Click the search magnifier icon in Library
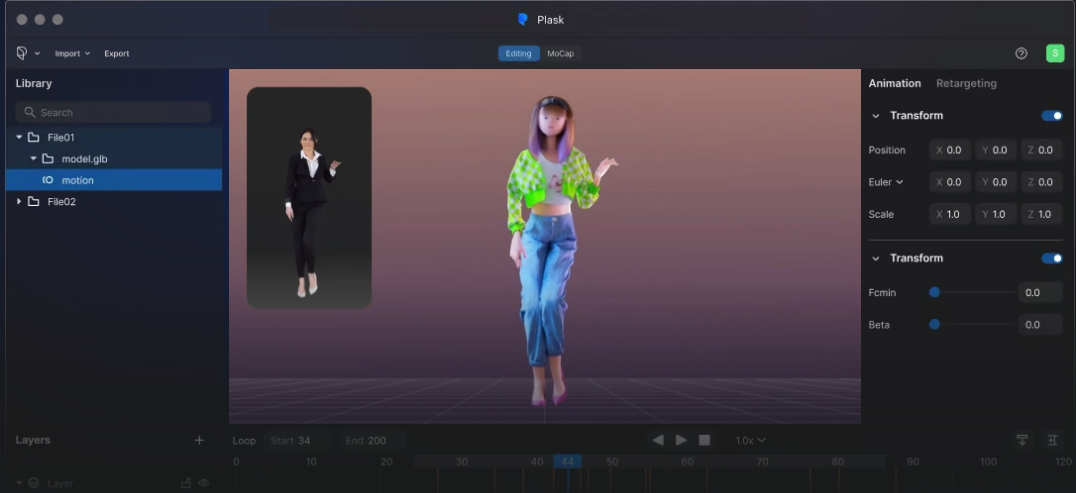The image size is (1076, 493). [30, 112]
